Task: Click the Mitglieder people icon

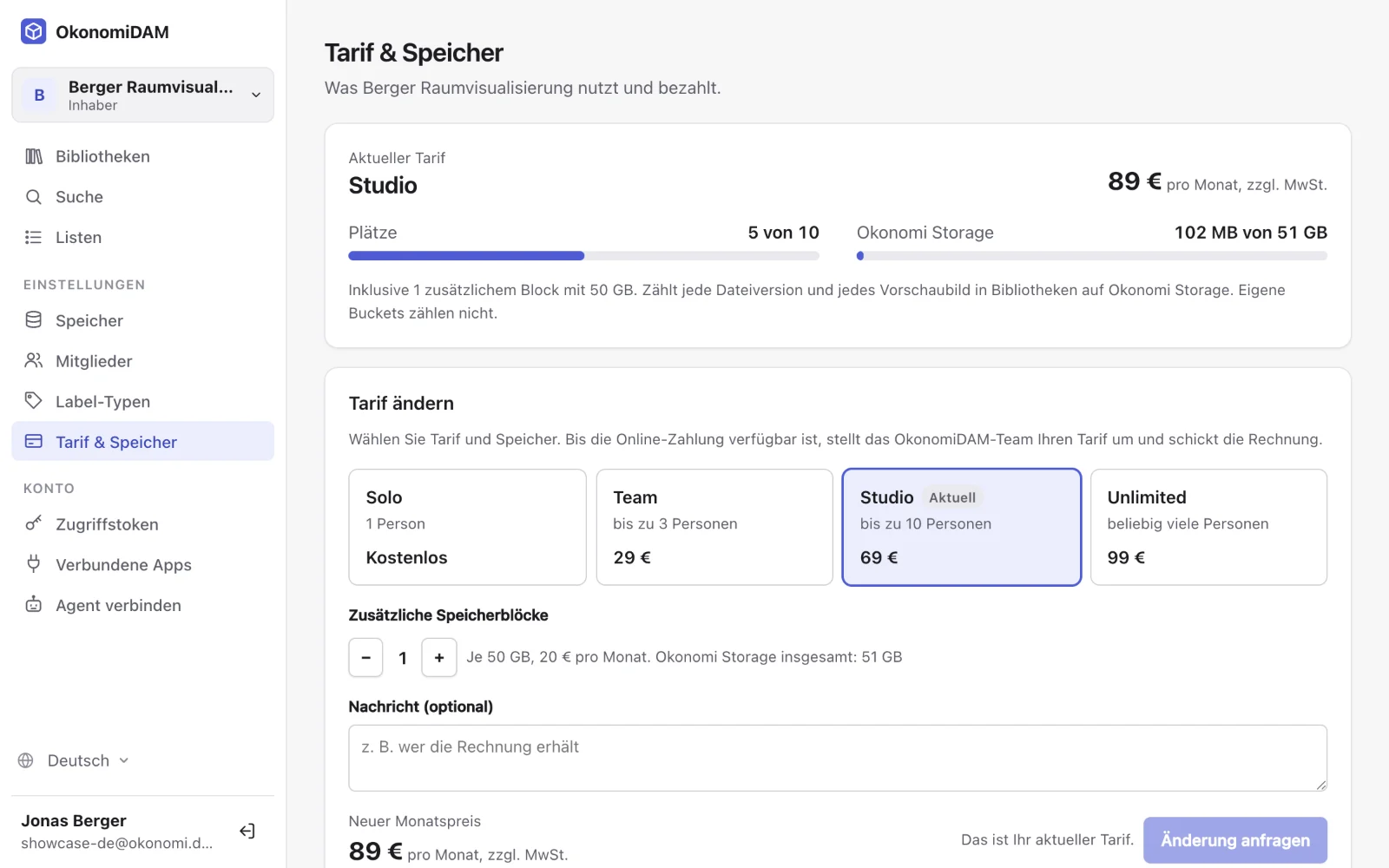Action: pos(34,360)
